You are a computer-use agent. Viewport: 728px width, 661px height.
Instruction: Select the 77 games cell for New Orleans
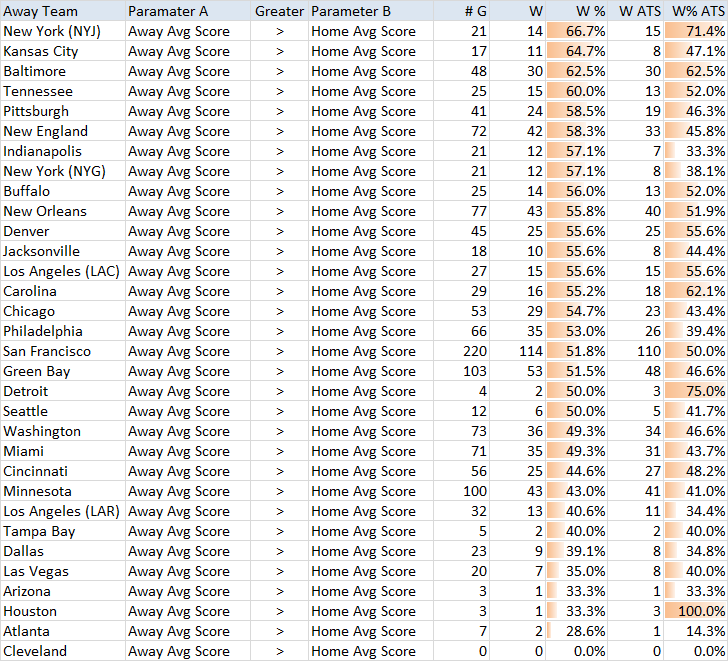pyautogui.click(x=462, y=211)
